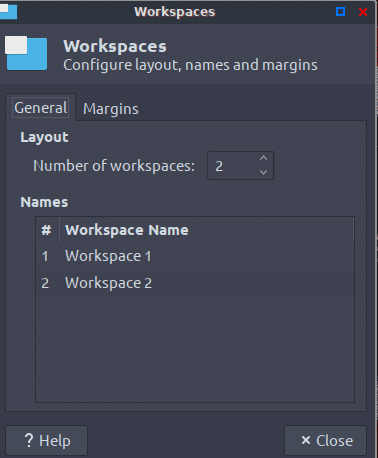Click row number 2 in Names list
This screenshot has height=458, width=378.
(x=45, y=283)
